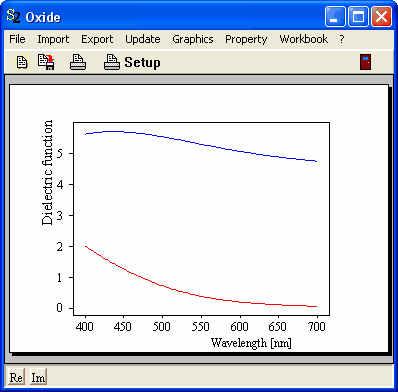
Task: Open the Workbook menu
Action: pyautogui.click(x=303, y=39)
